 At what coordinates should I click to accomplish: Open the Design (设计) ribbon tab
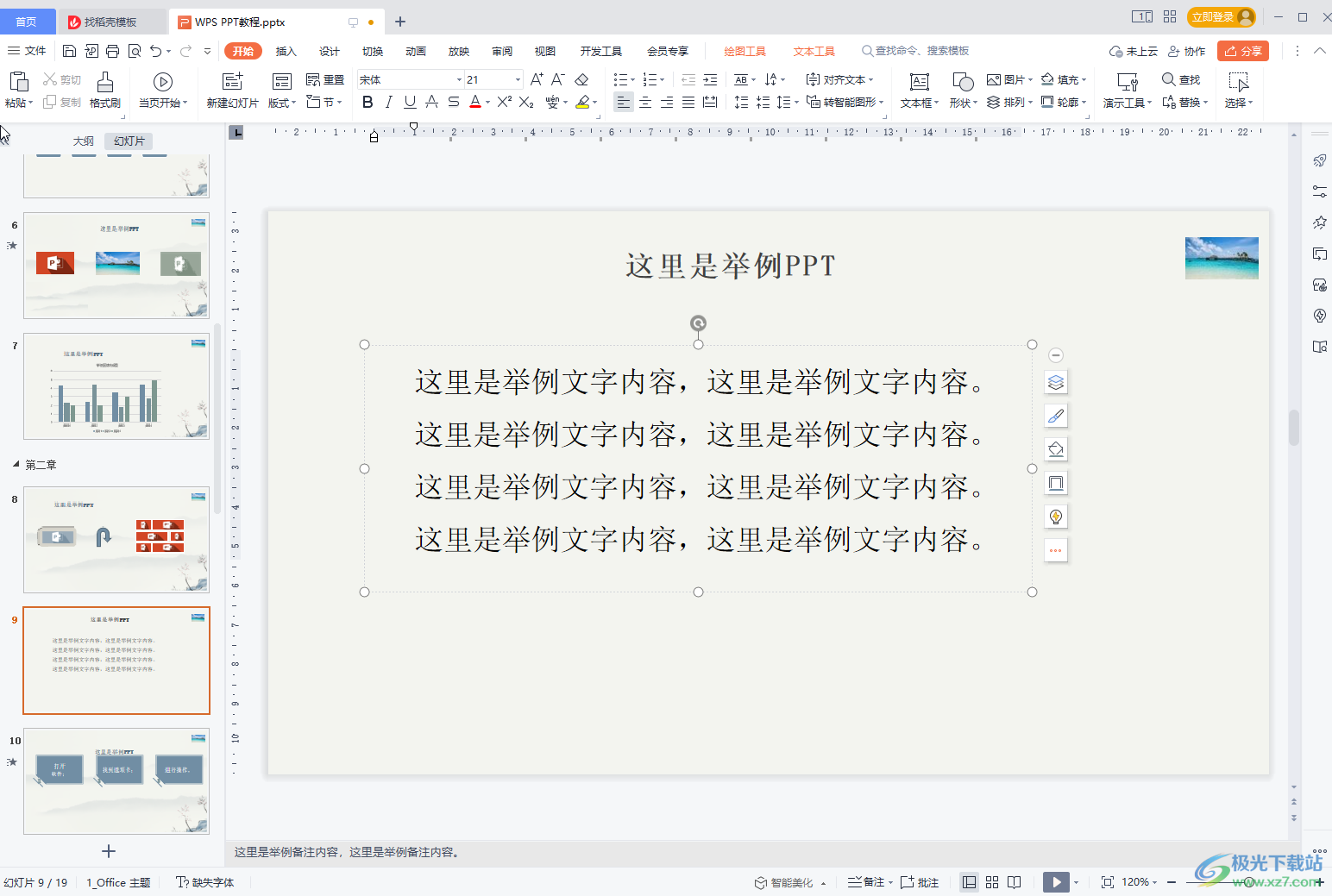pos(330,51)
